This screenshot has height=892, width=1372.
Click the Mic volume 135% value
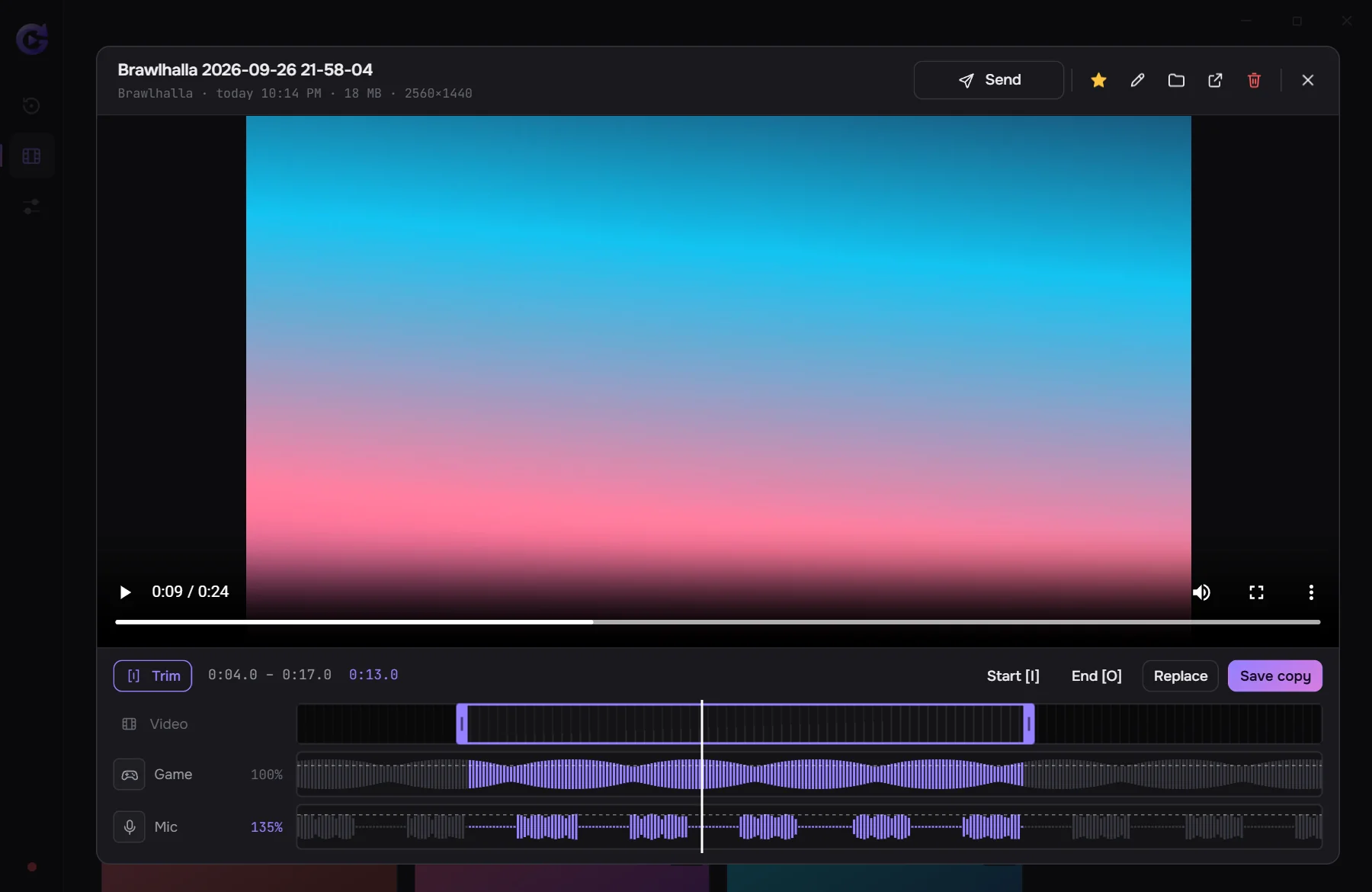[x=267, y=827]
